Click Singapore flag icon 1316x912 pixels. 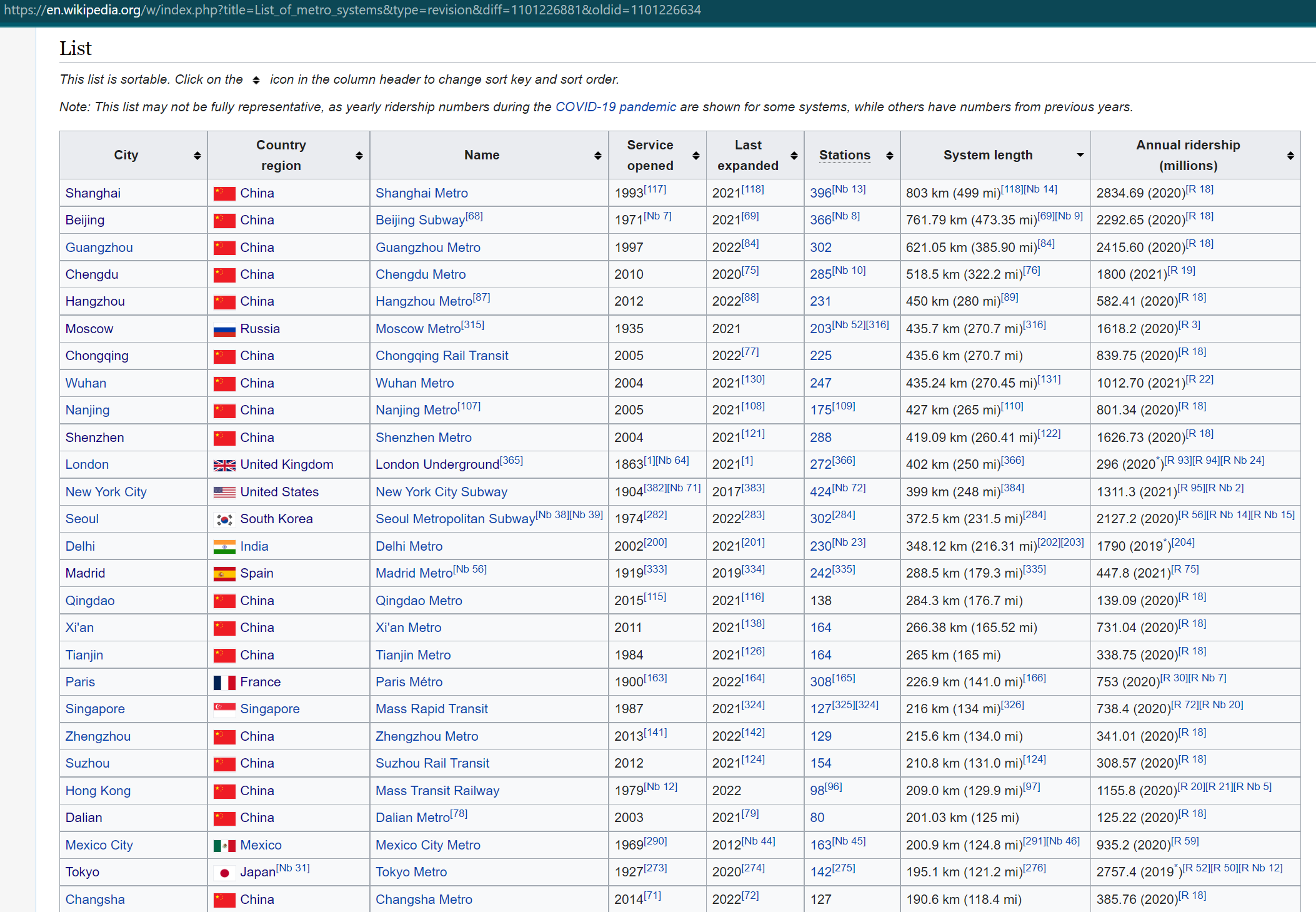(x=224, y=709)
